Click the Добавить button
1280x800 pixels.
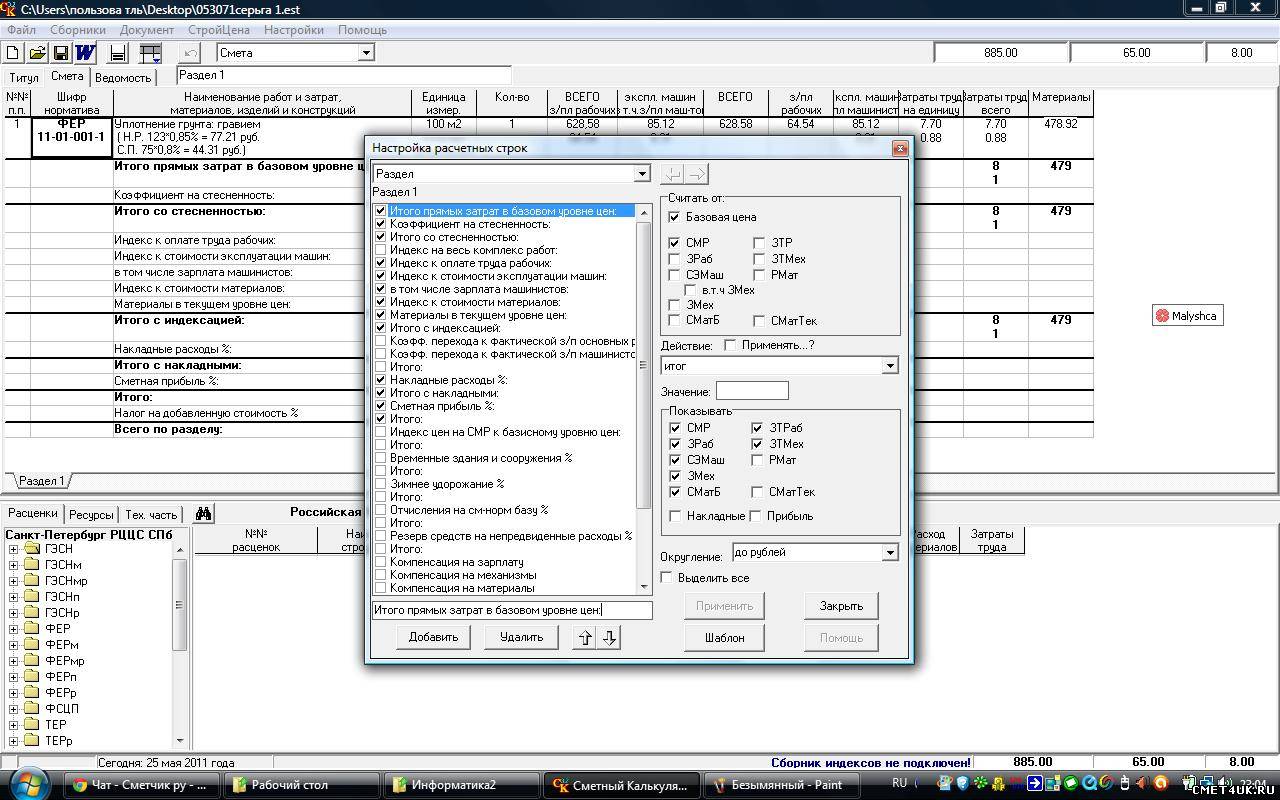tap(433, 637)
